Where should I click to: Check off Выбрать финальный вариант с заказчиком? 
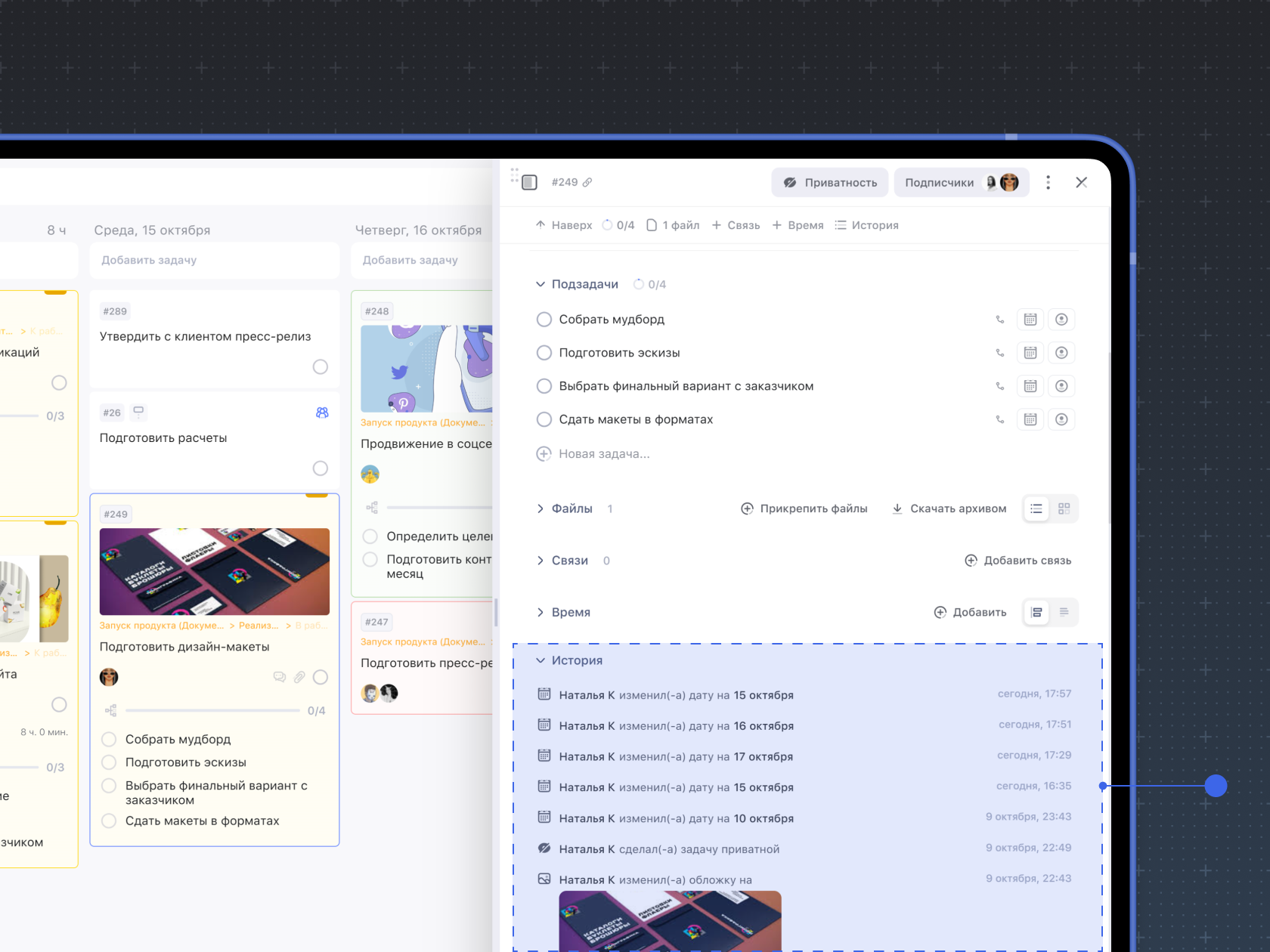pyautogui.click(x=544, y=386)
